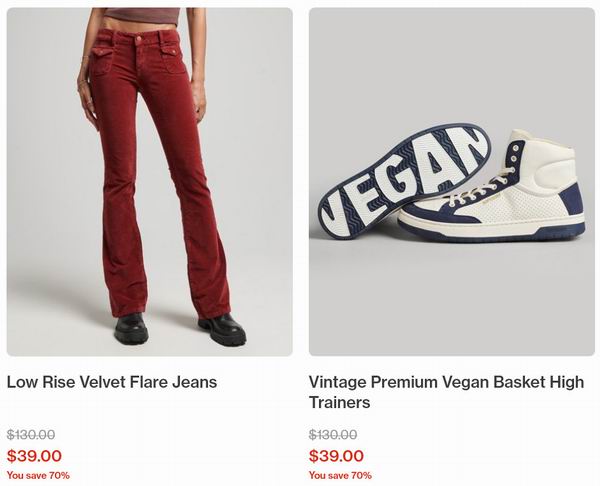Screen dimensions: 600x486
Task: Click 'You save 70%' under the jeans
Action: [38, 475]
